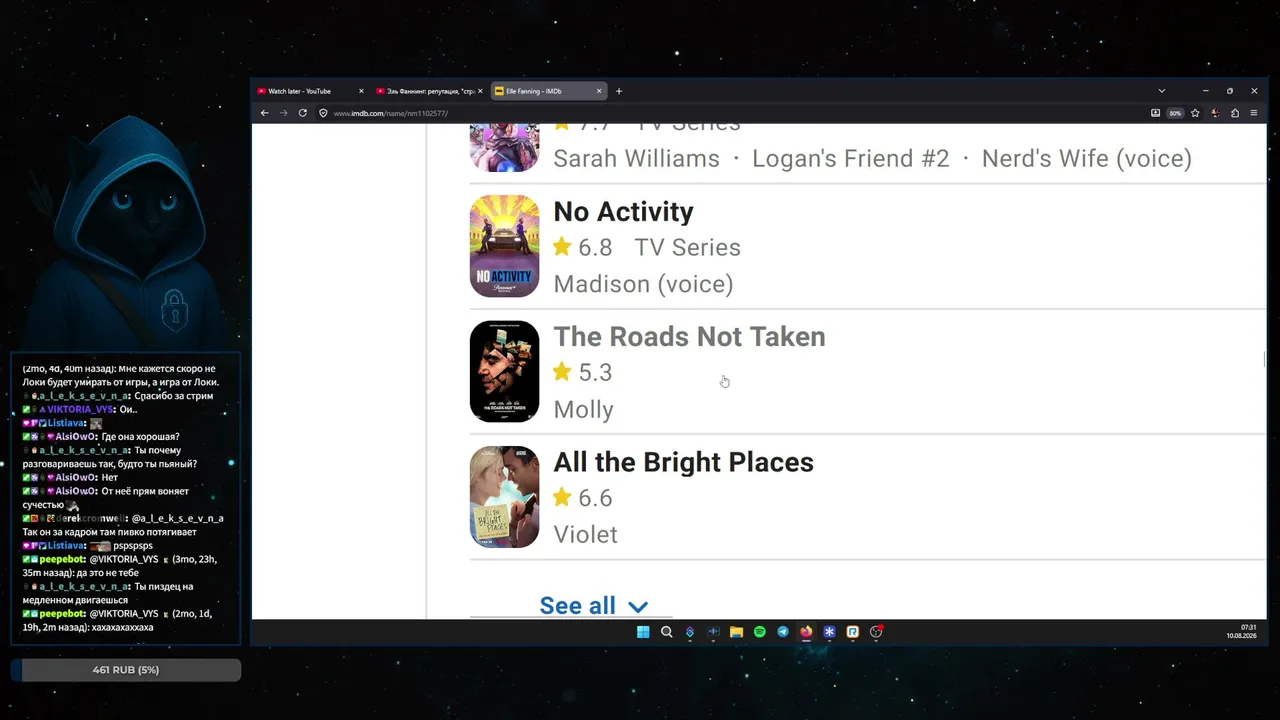Close the Elle Fanning IMDb tab
This screenshot has height=720, width=1280.
click(599, 91)
